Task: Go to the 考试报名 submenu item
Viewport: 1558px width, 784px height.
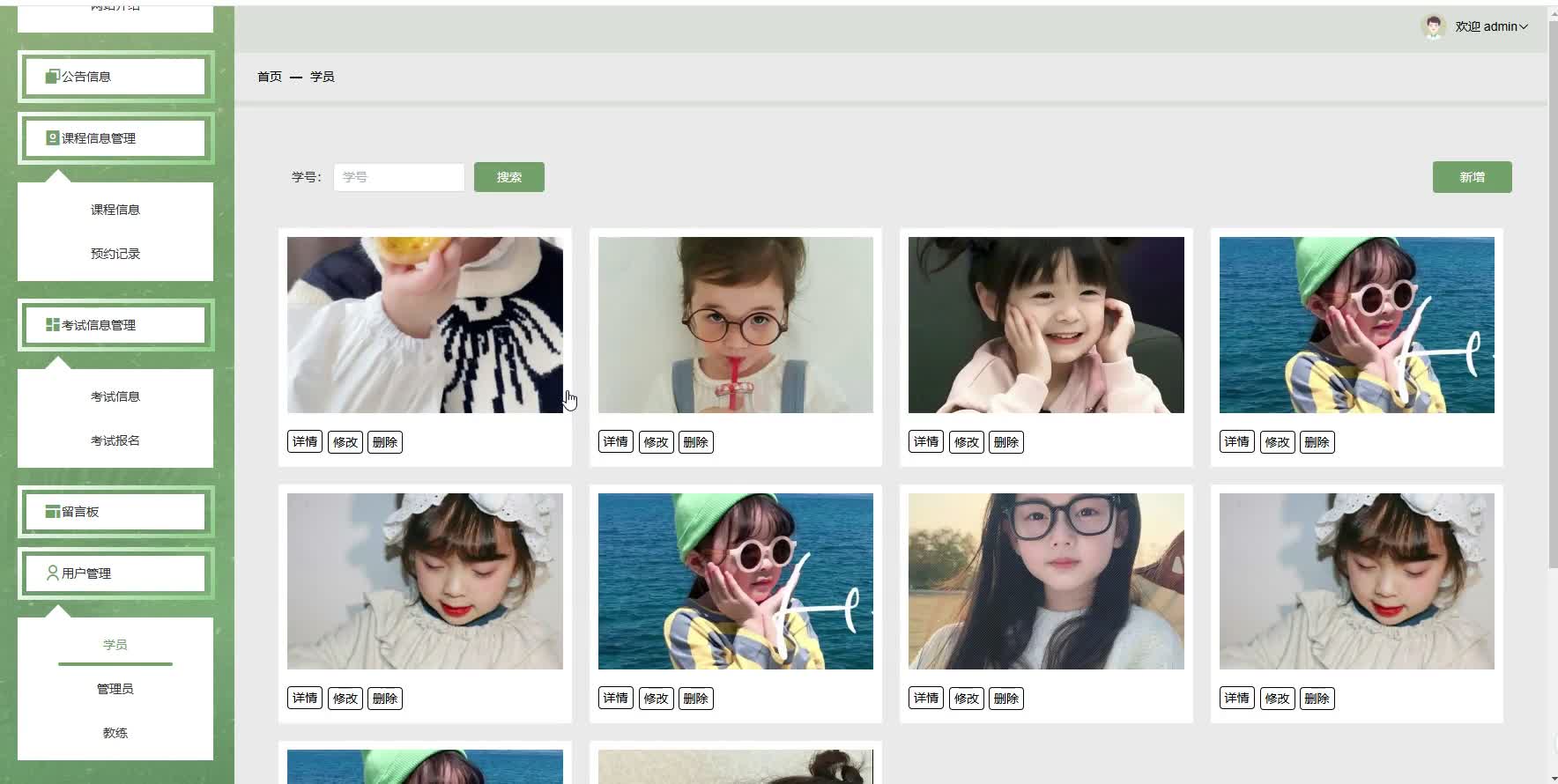Action: tap(115, 440)
